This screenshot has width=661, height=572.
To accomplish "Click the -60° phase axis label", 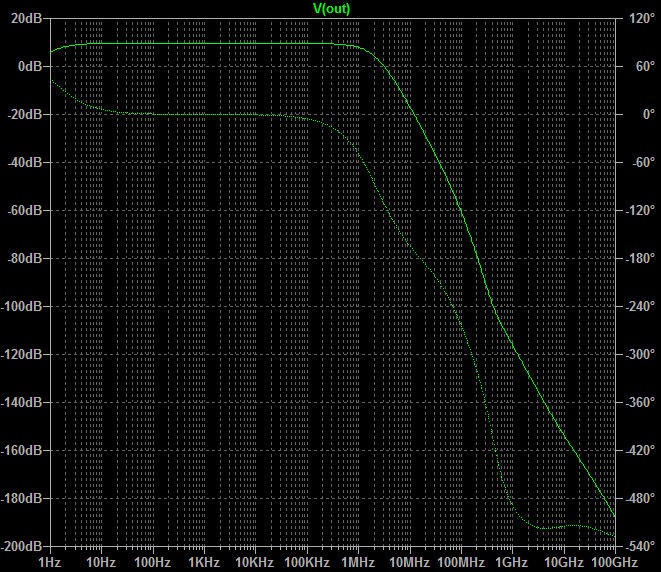I will pyautogui.click(x=644, y=162).
